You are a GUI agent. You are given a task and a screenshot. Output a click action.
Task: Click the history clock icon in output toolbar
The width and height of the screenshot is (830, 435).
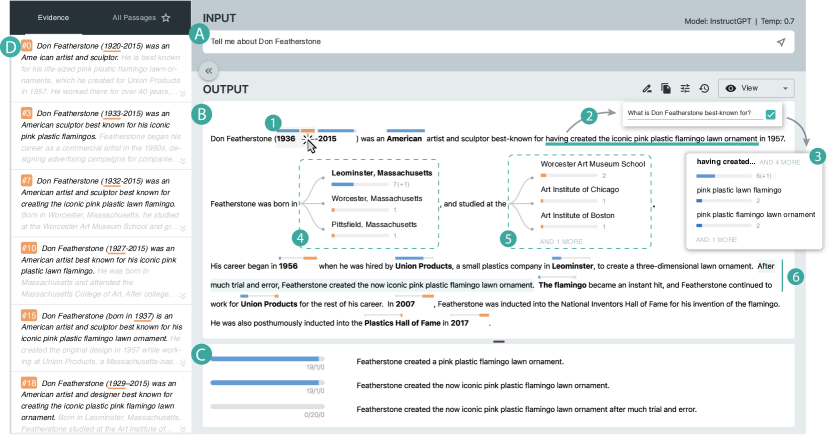point(704,88)
